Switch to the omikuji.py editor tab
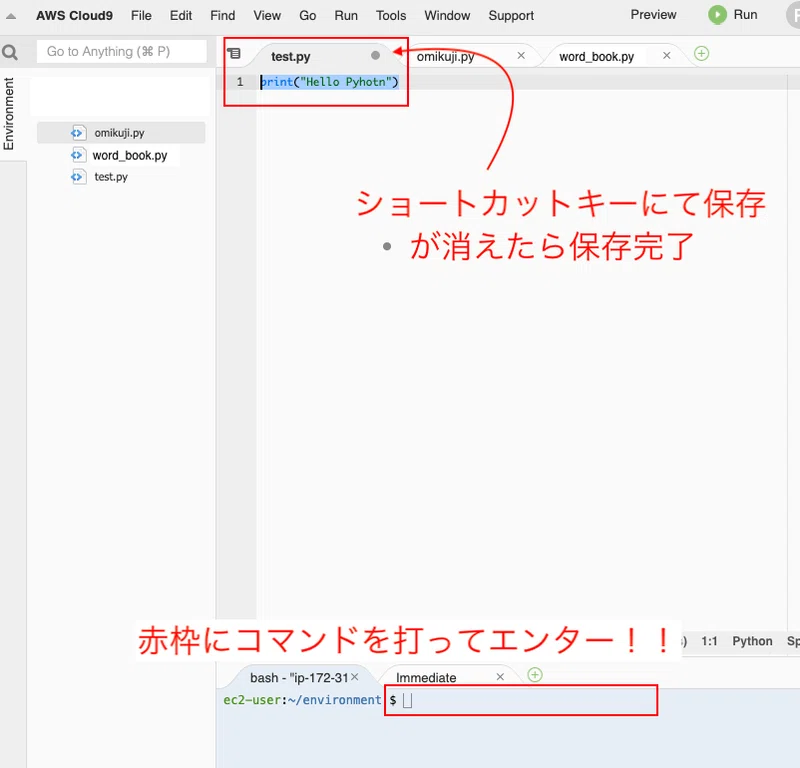800x768 pixels. pos(445,57)
